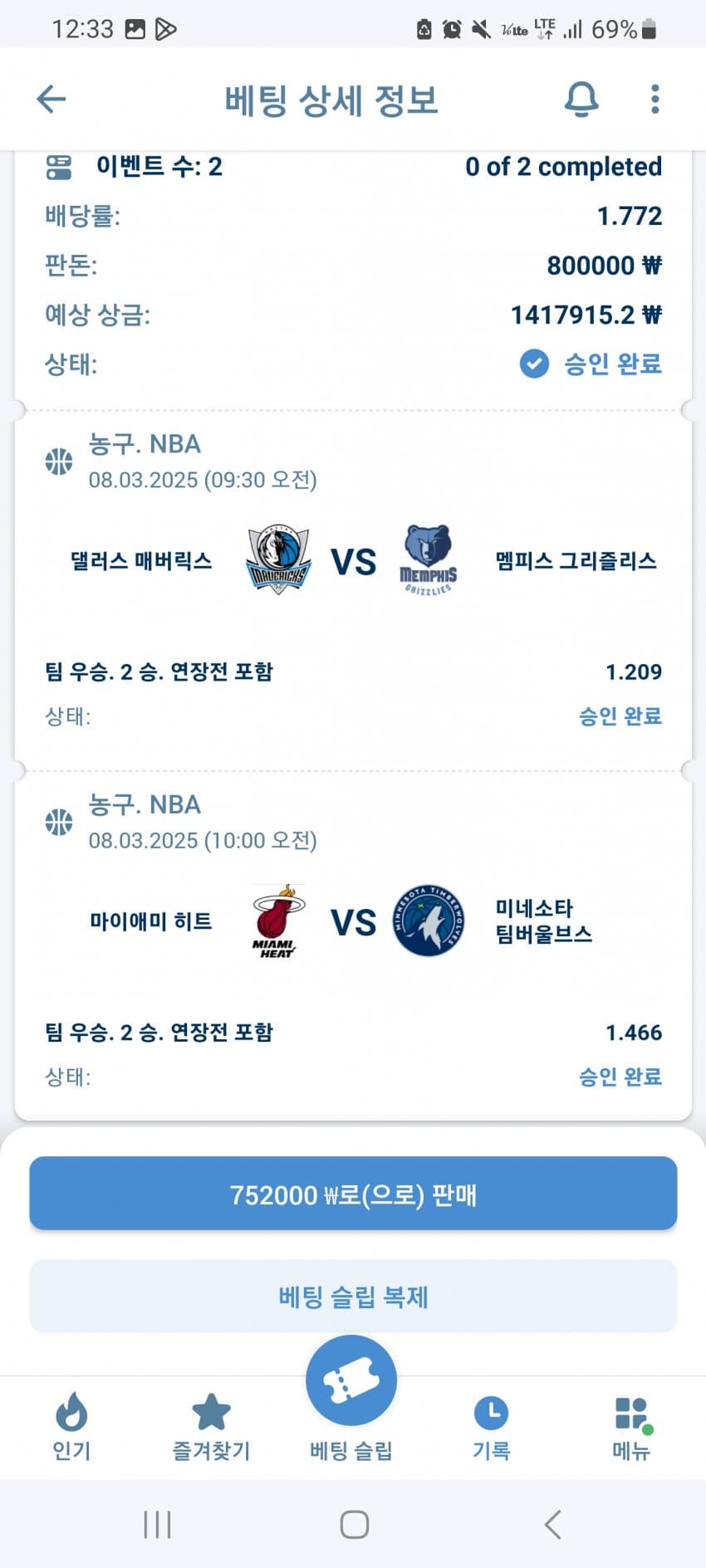Tap 베팅 슬립 복제 button
The width and height of the screenshot is (706, 1568).
[x=353, y=1296]
